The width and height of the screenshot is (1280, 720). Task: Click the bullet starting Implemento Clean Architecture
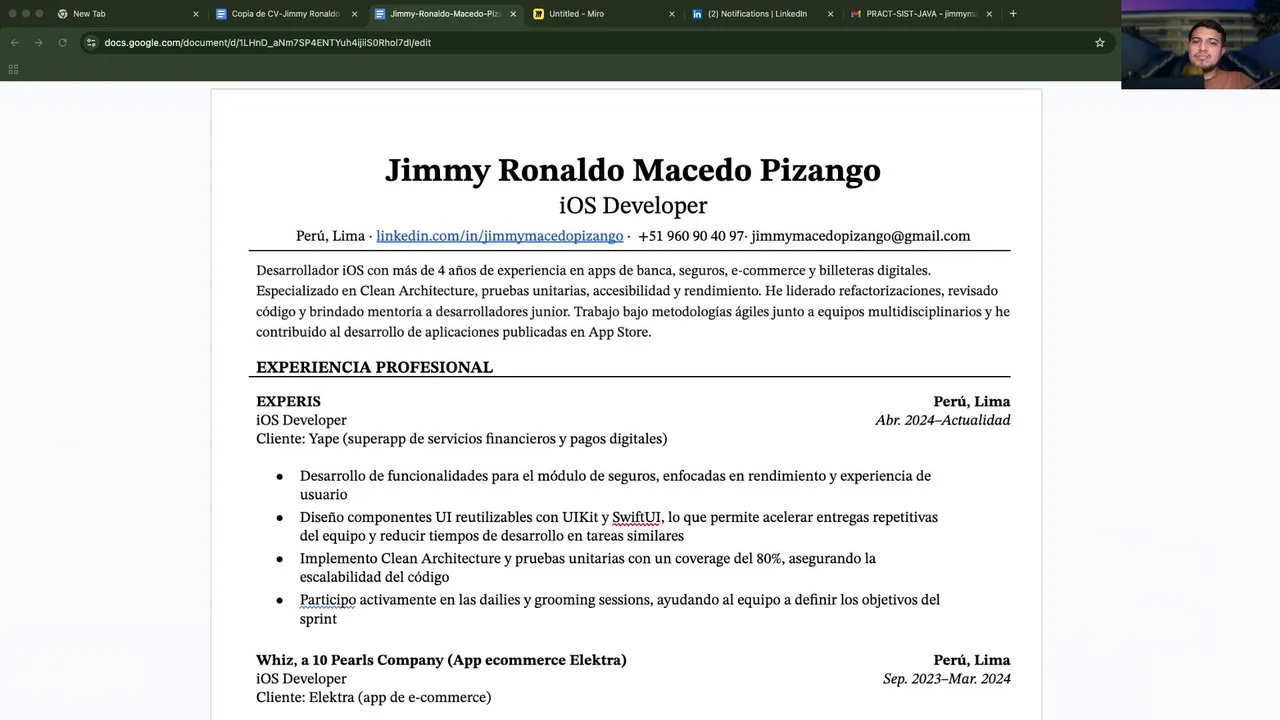tap(588, 567)
